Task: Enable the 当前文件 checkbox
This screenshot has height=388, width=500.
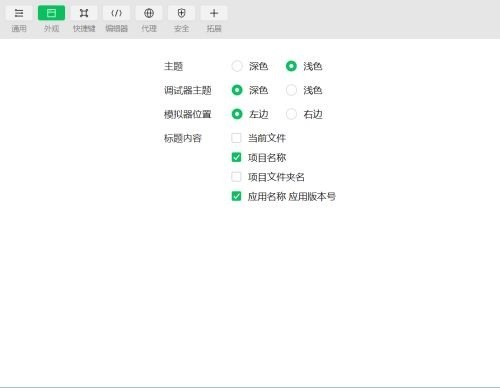Action: pos(236,138)
